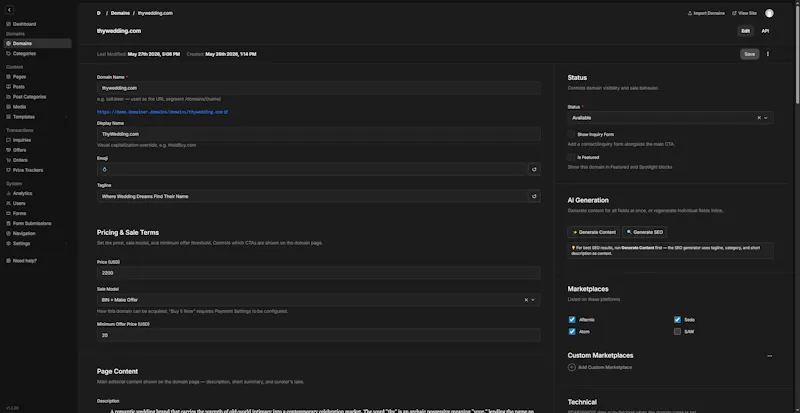Open the thywedding.com domain URL link

(162, 112)
